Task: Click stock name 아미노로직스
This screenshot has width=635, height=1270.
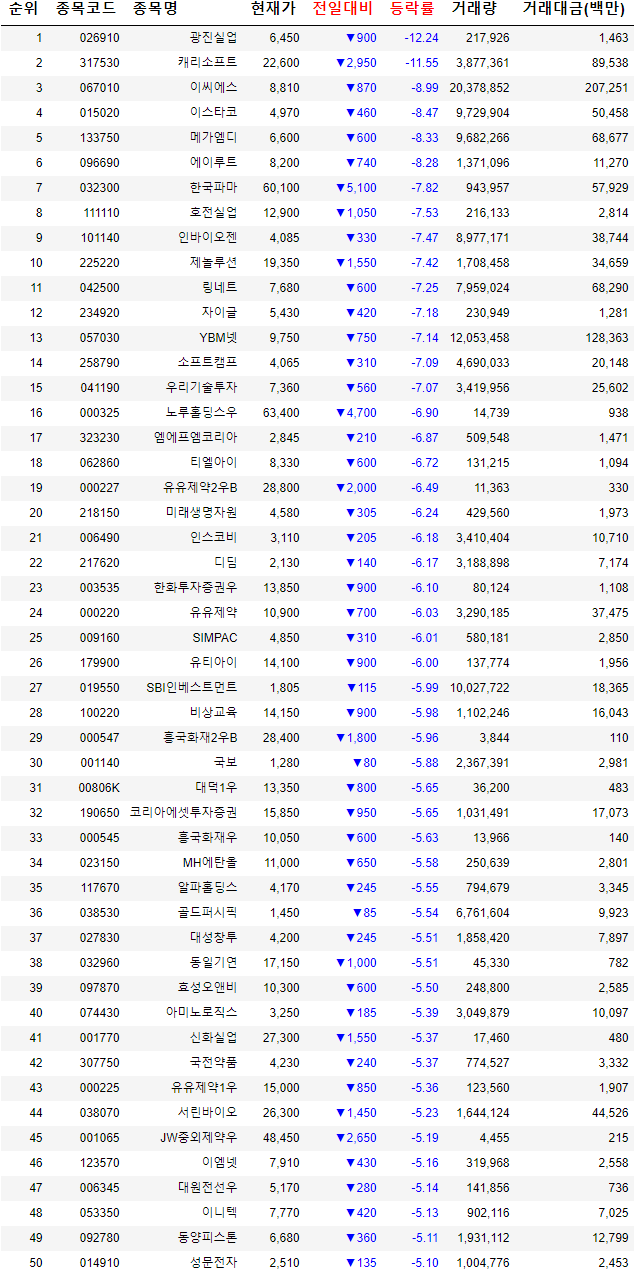Action: [201, 1013]
